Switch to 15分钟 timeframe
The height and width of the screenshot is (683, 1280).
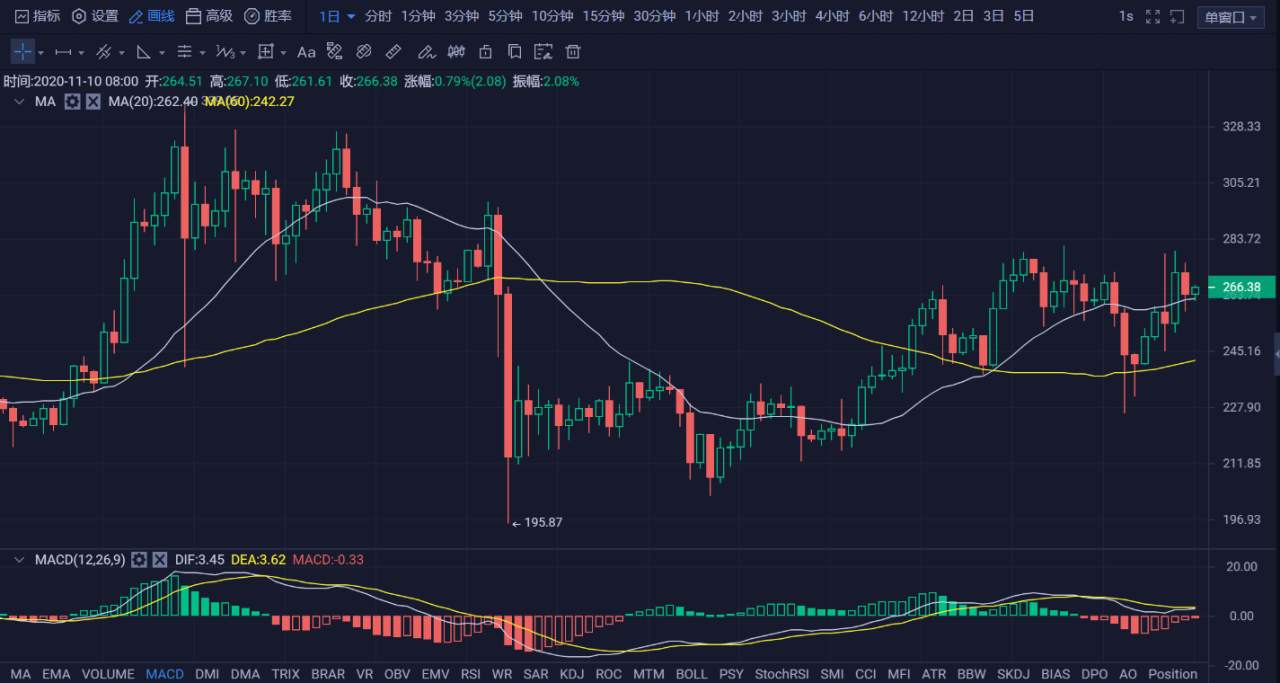[x=603, y=16]
